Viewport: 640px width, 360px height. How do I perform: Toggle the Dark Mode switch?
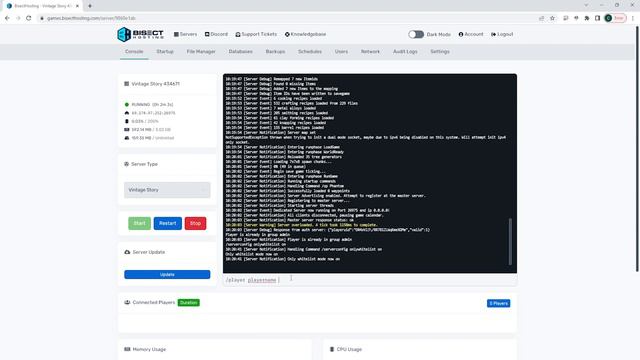(x=416, y=34)
